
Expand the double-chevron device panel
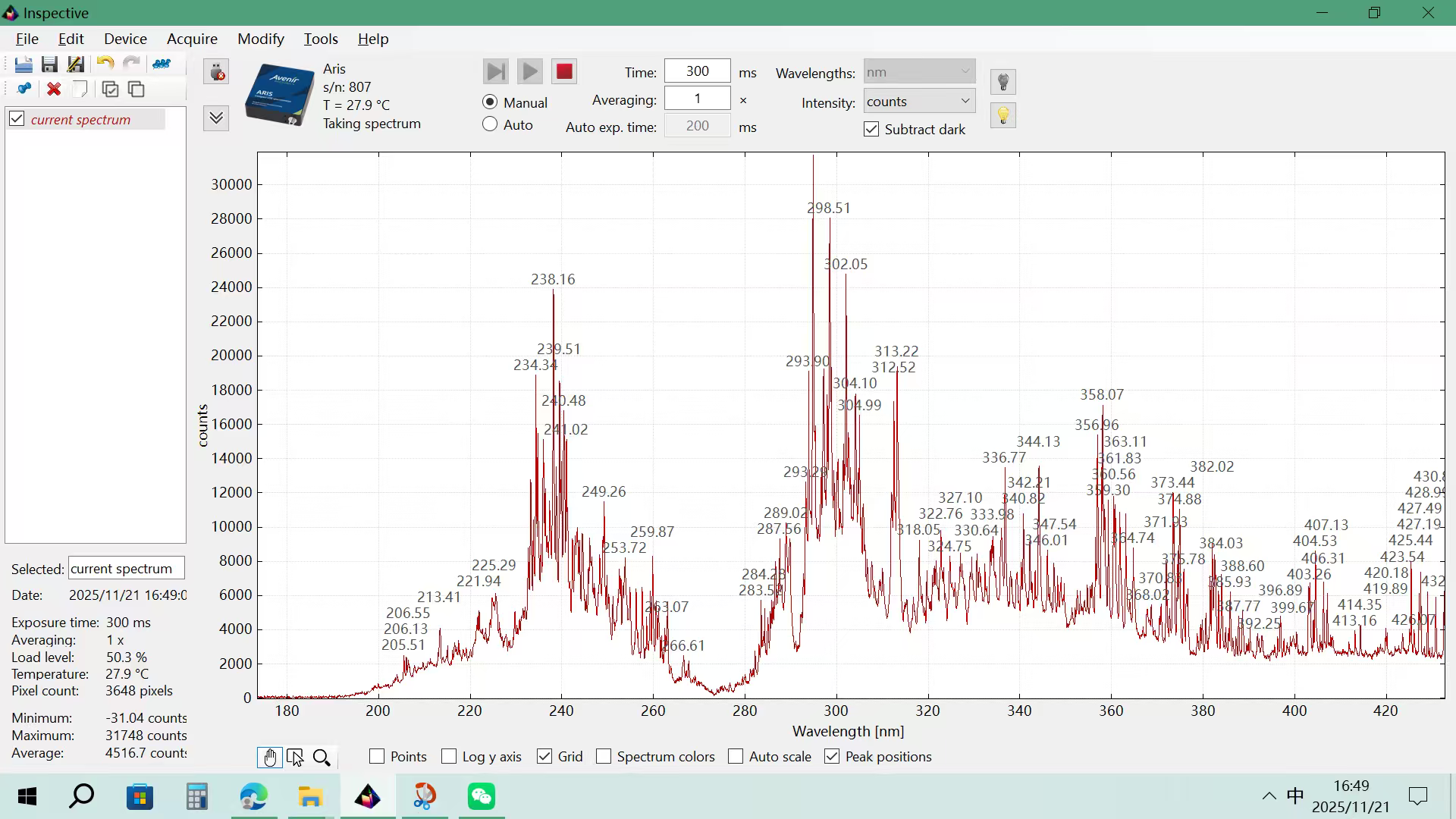(x=216, y=118)
